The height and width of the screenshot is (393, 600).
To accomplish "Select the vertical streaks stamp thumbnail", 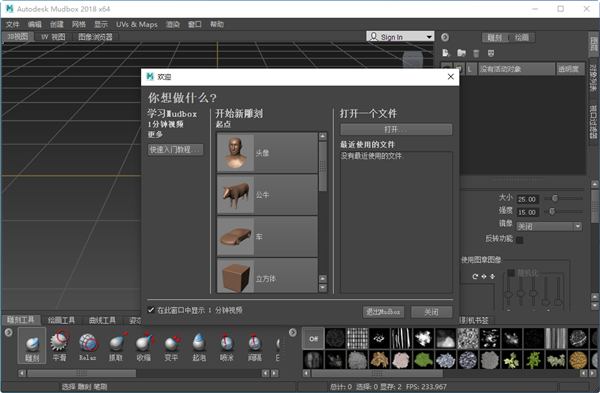I will tap(401, 339).
